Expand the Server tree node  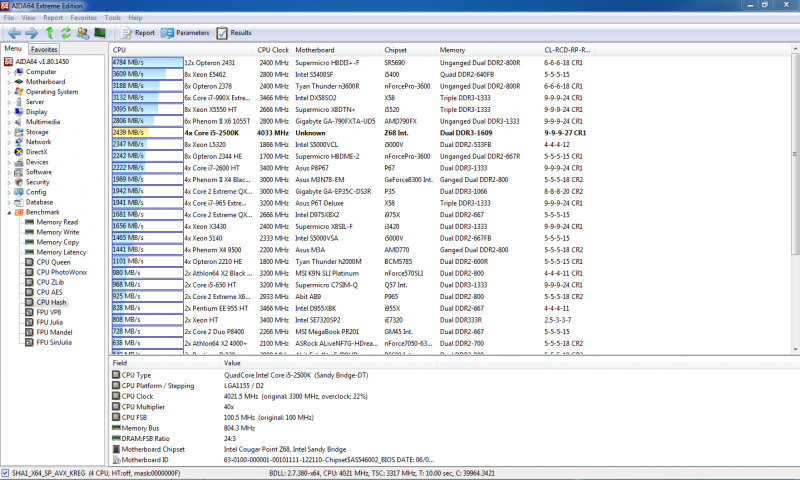tap(9, 103)
